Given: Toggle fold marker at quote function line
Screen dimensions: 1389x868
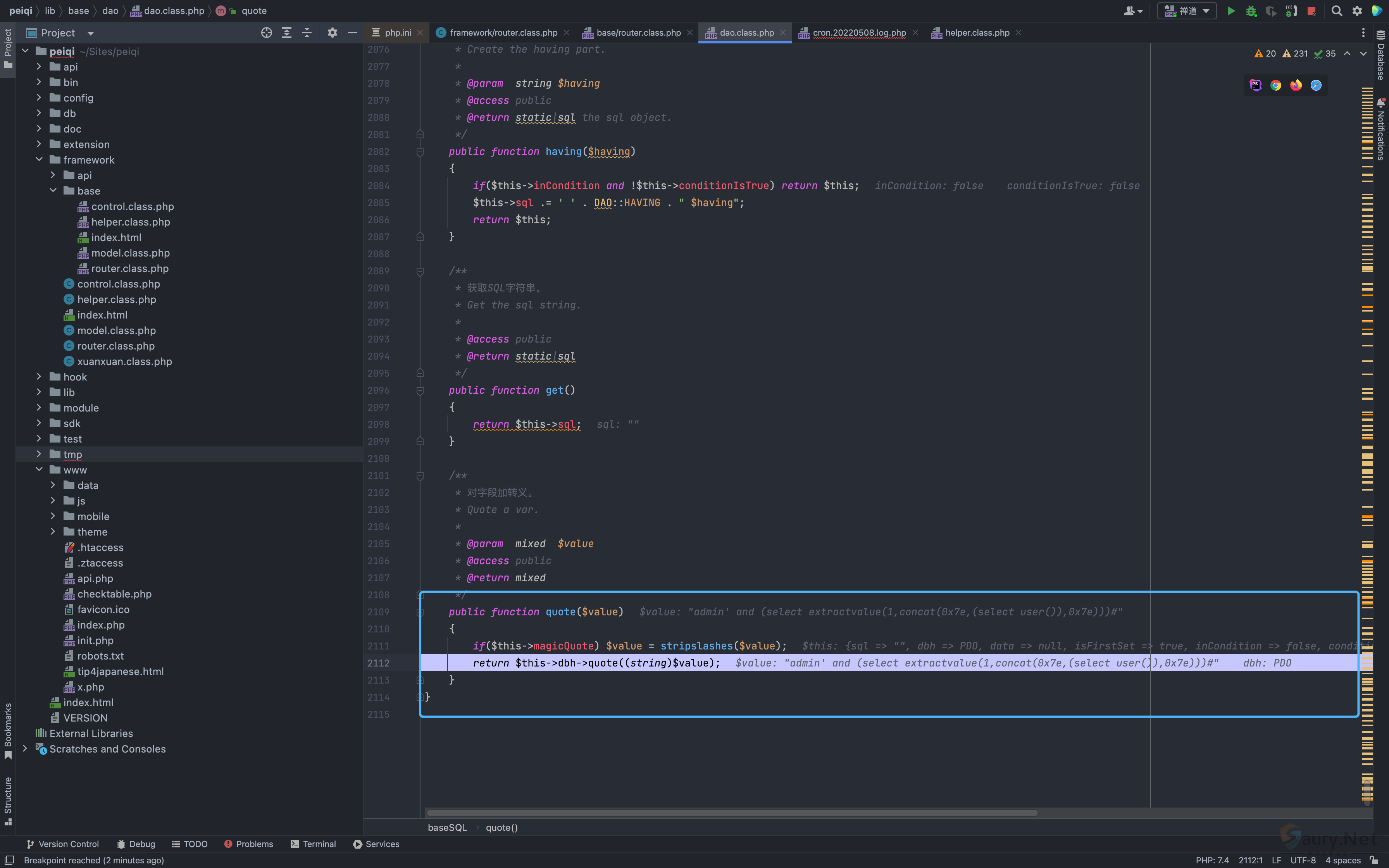Looking at the screenshot, I should click(420, 612).
